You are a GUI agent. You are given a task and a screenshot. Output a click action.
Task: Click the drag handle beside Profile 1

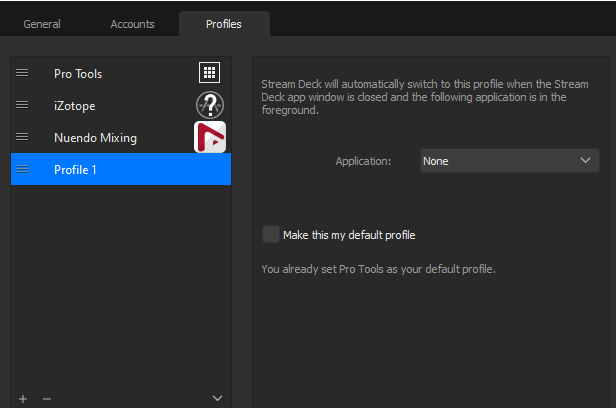coord(22,169)
